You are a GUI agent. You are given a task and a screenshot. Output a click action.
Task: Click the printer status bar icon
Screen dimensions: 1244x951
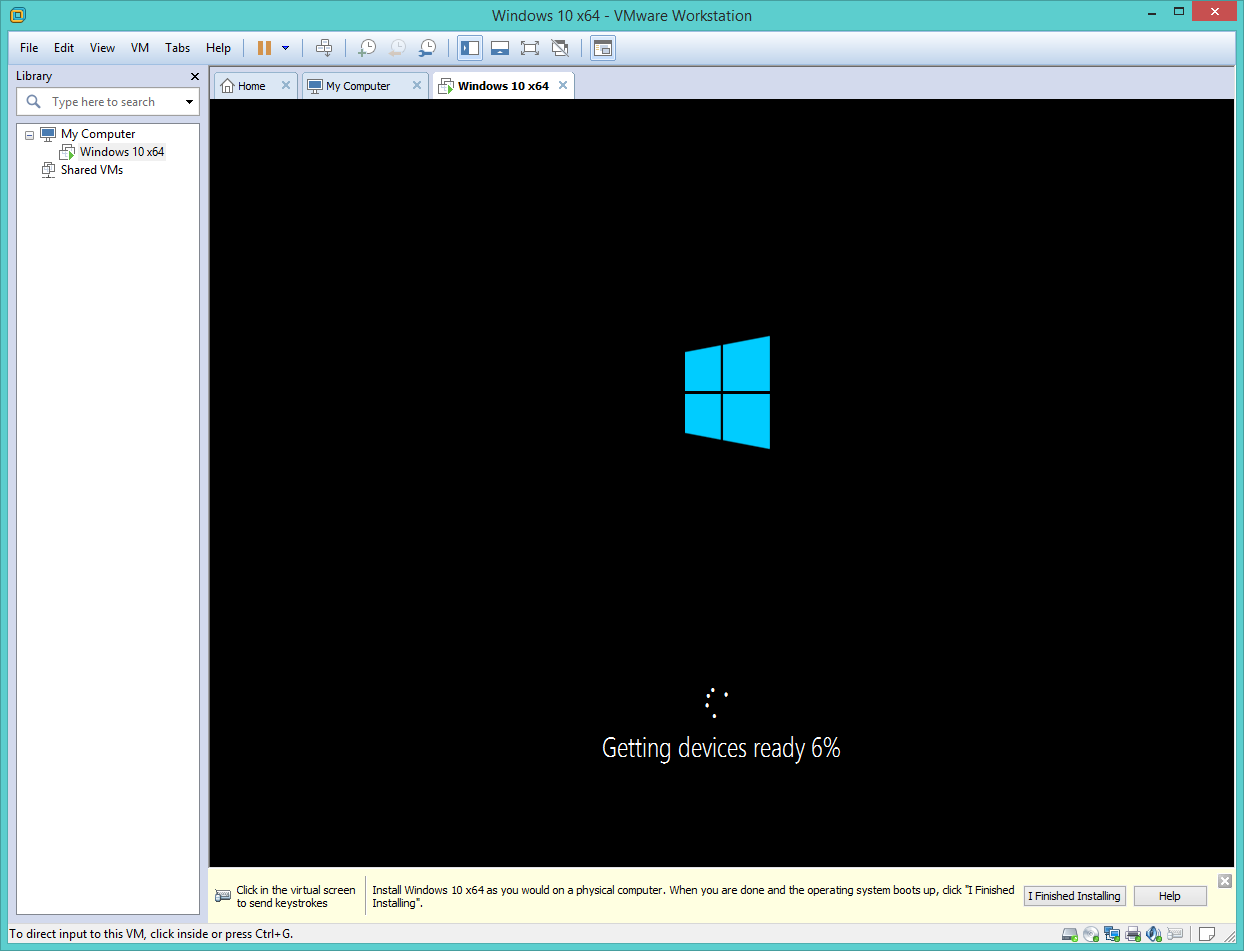1133,935
